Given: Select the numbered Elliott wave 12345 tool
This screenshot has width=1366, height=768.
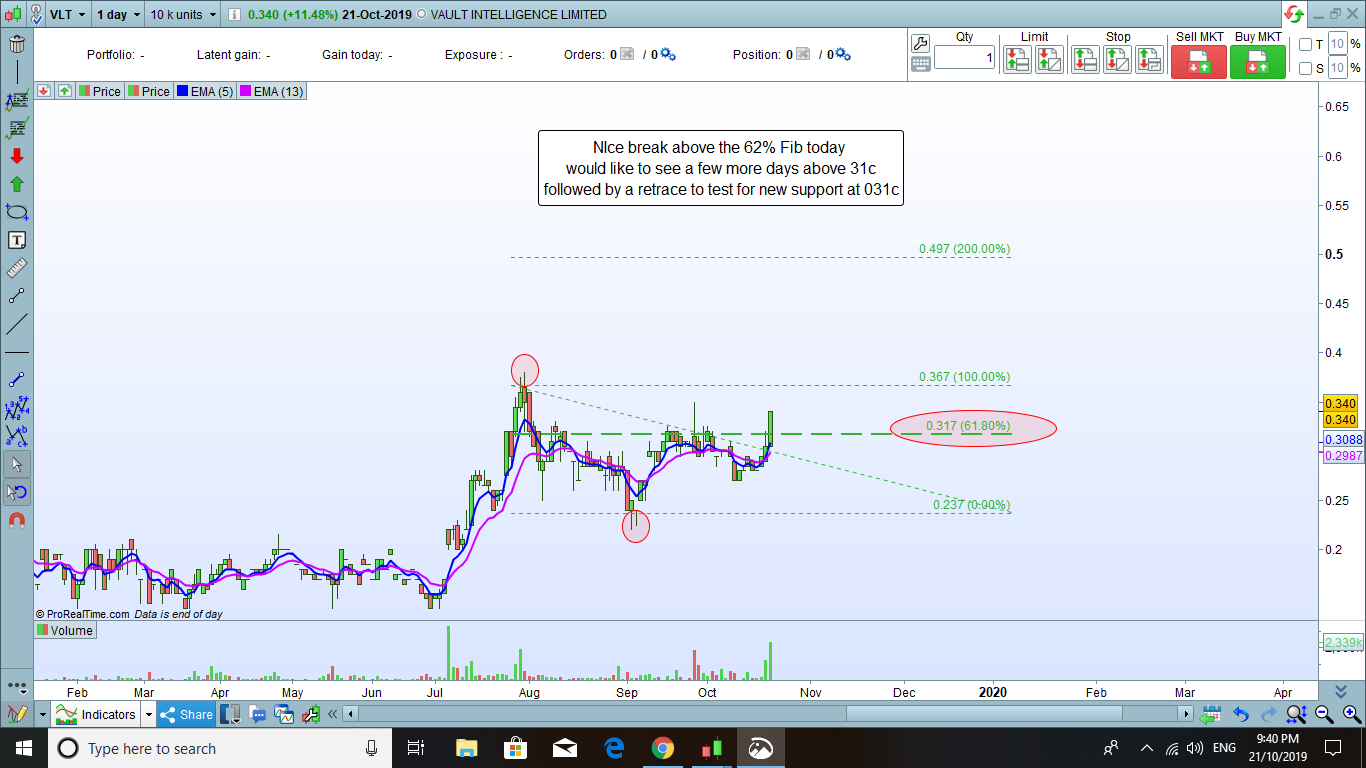Looking at the screenshot, I should [17, 408].
